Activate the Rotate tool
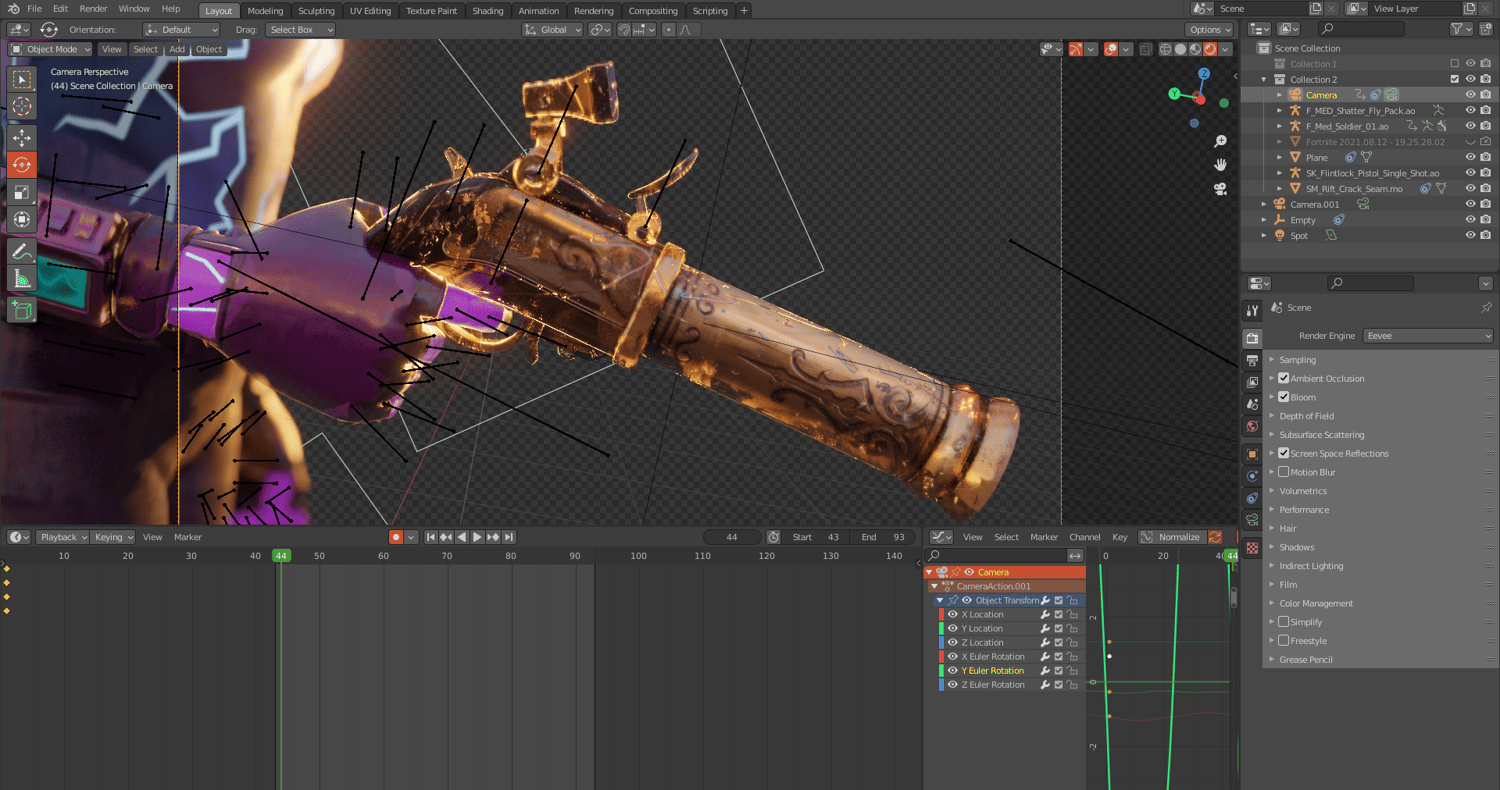Viewport: 1500px width, 790px height. [x=22, y=165]
